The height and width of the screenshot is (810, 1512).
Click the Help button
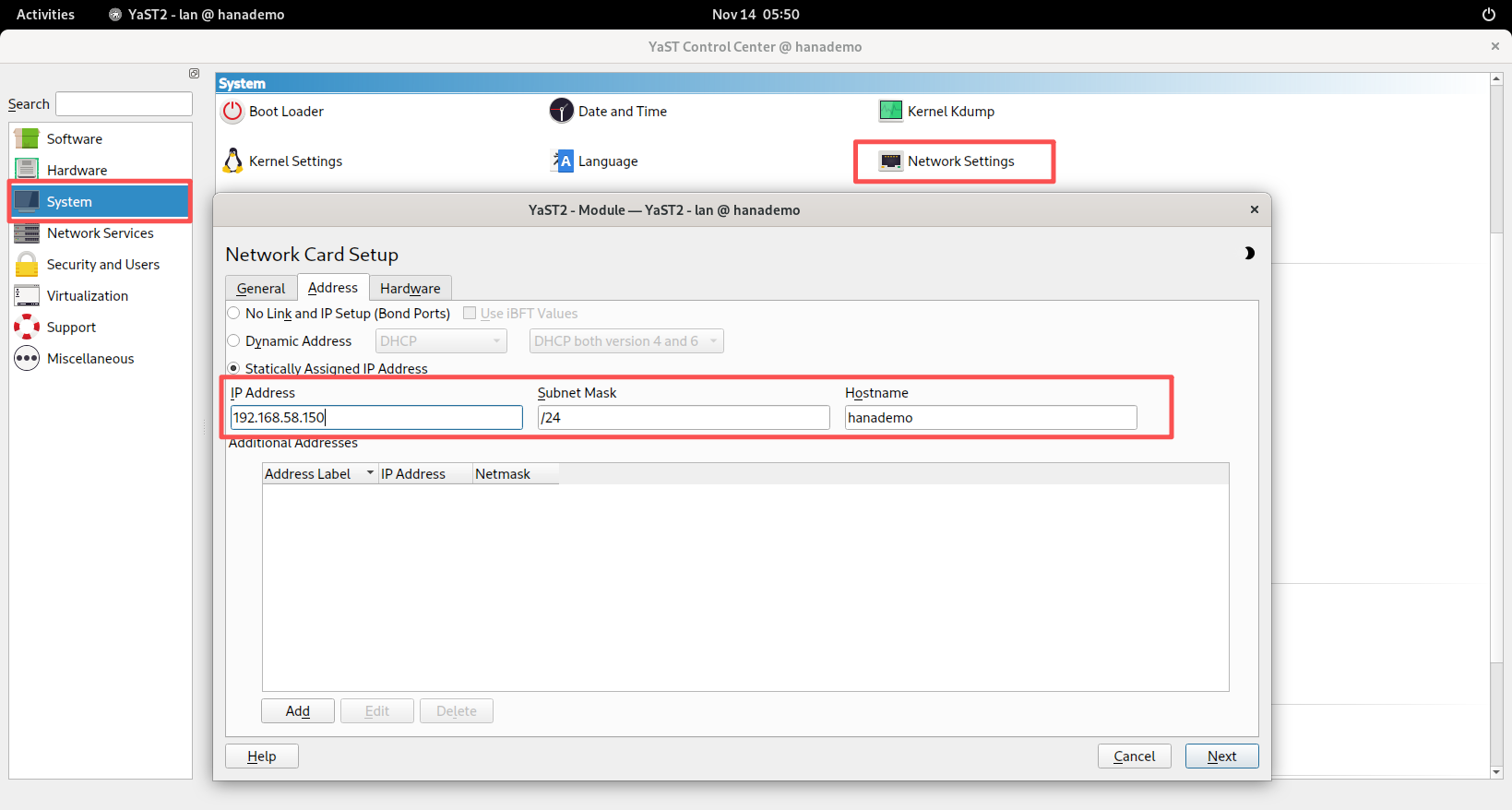[262, 756]
